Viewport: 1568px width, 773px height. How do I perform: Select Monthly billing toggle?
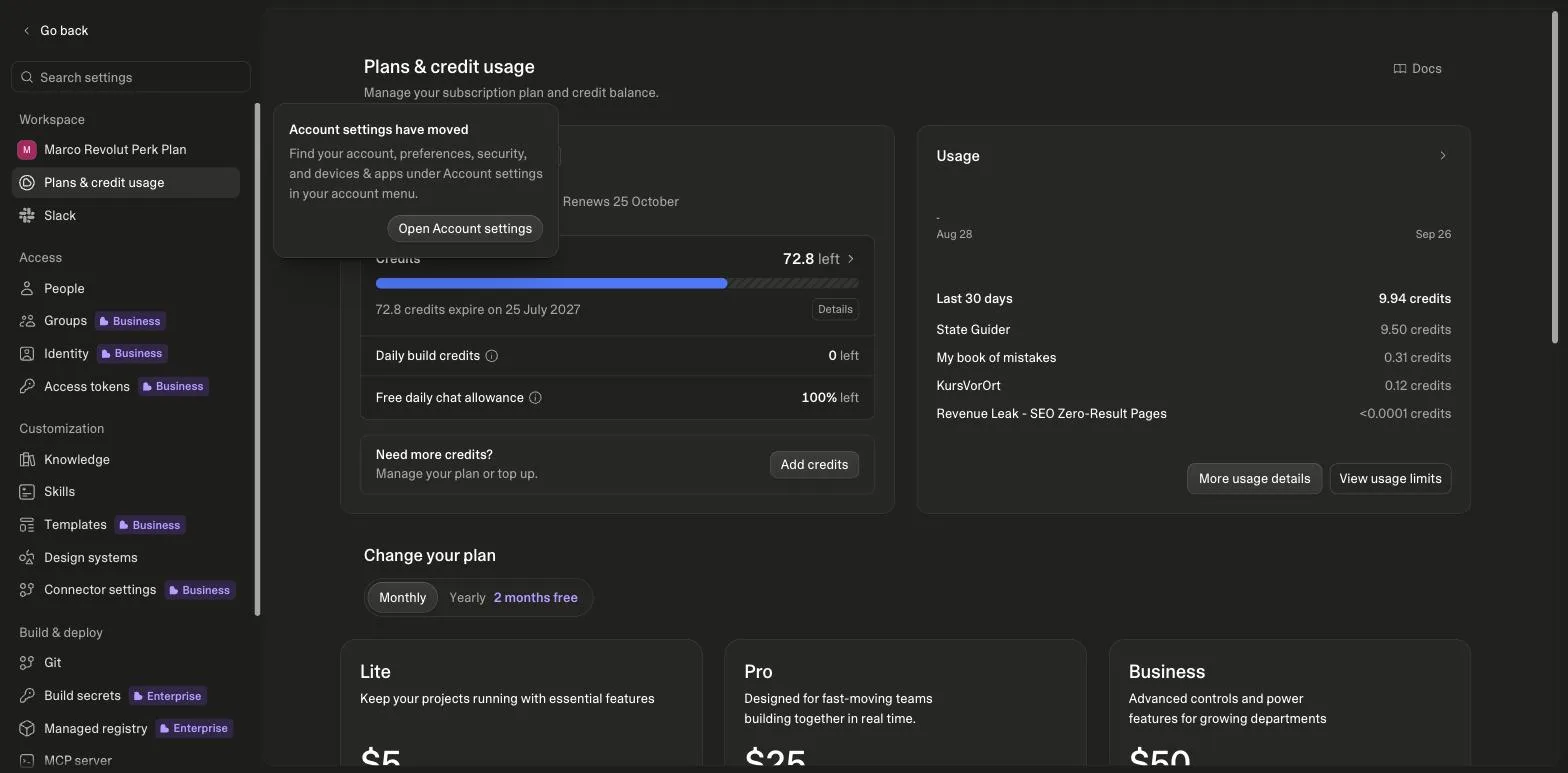[x=403, y=598]
